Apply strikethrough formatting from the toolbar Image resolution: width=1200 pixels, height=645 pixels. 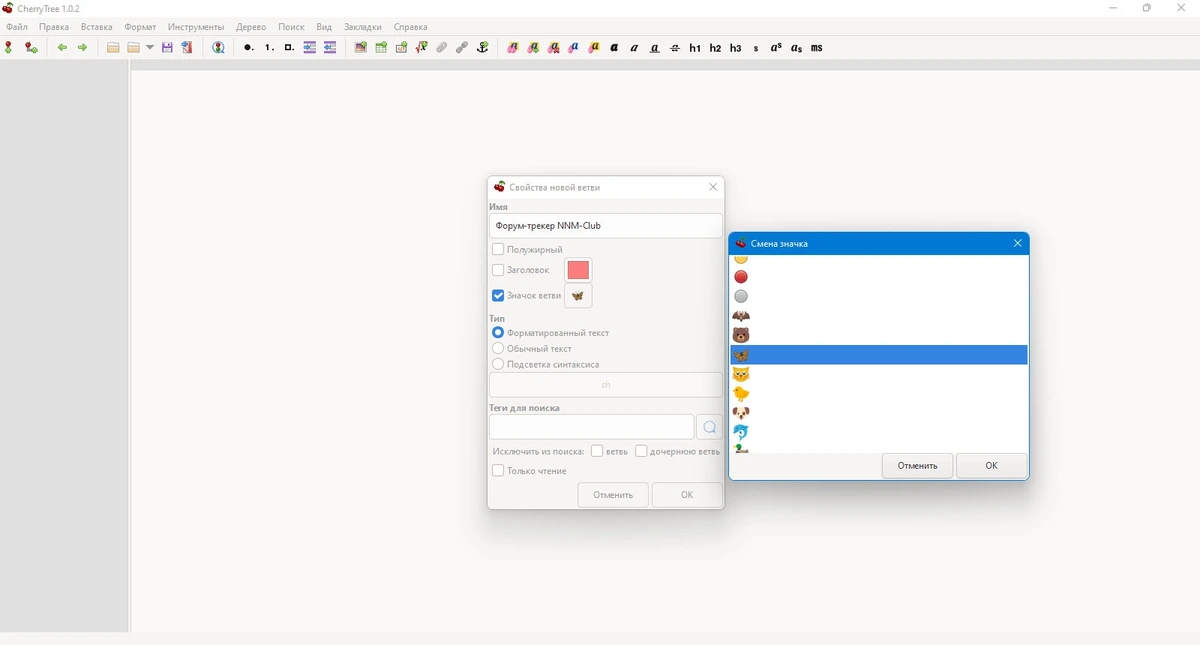(675, 48)
